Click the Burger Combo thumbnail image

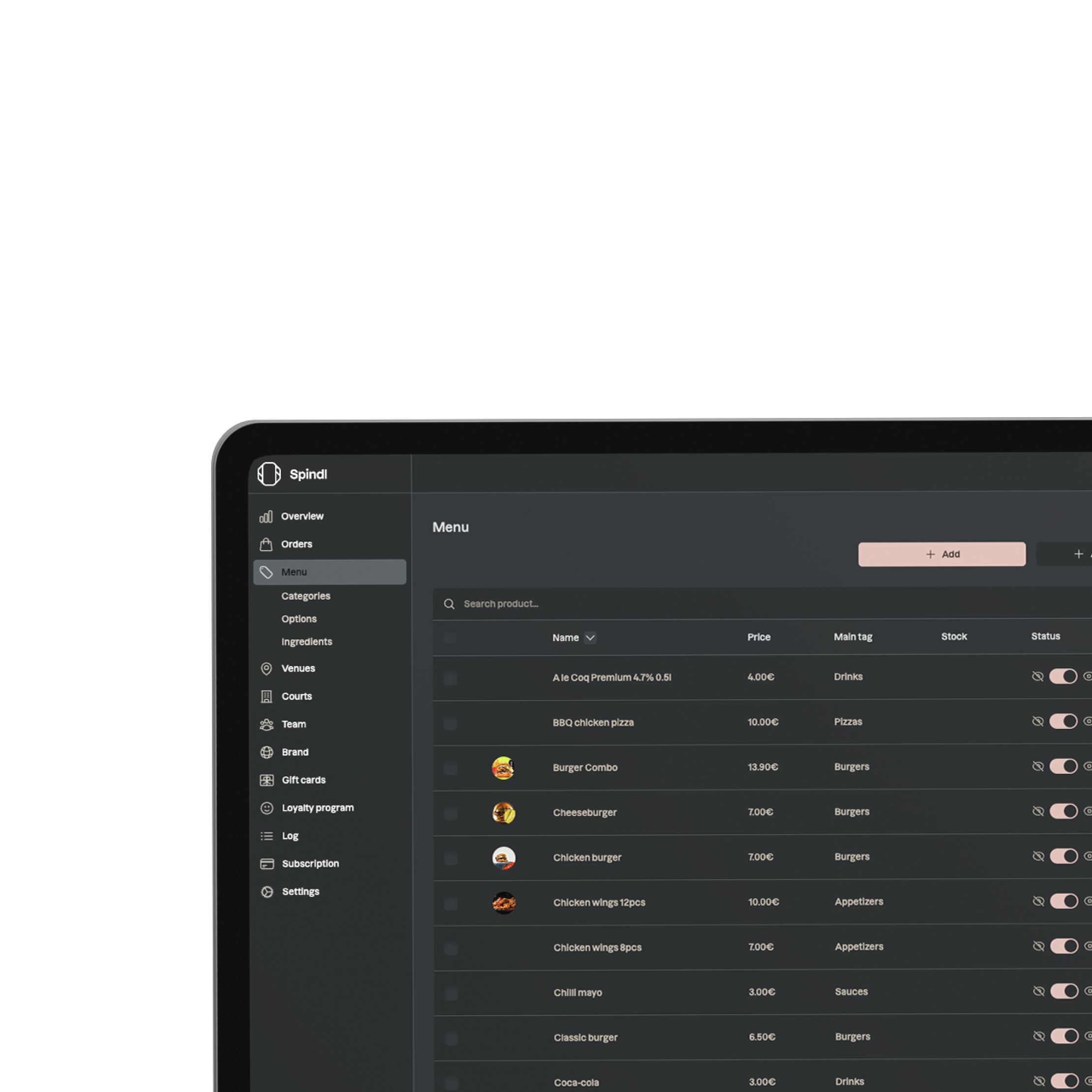502,767
